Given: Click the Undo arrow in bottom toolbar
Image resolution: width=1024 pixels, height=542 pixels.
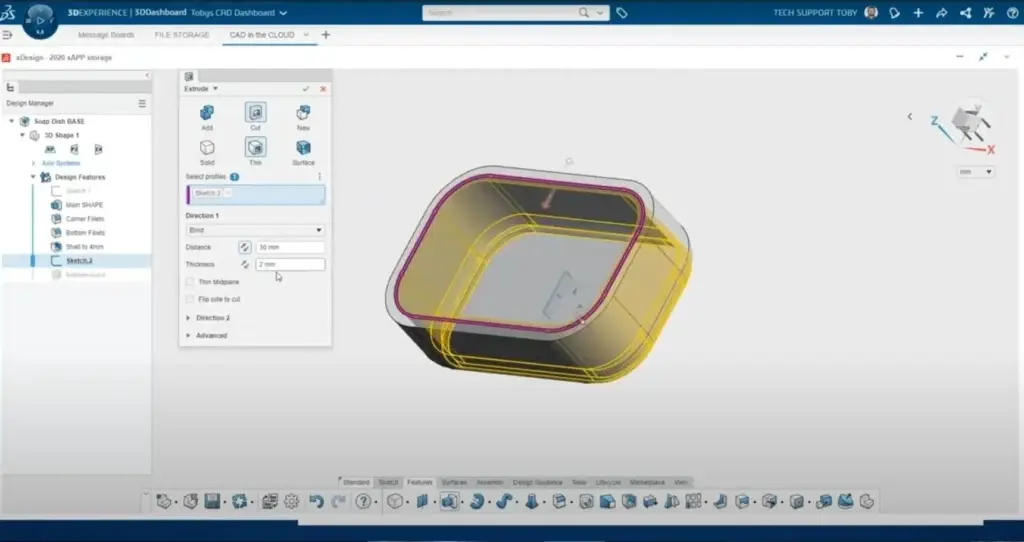Looking at the screenshot, I should 316,501.
